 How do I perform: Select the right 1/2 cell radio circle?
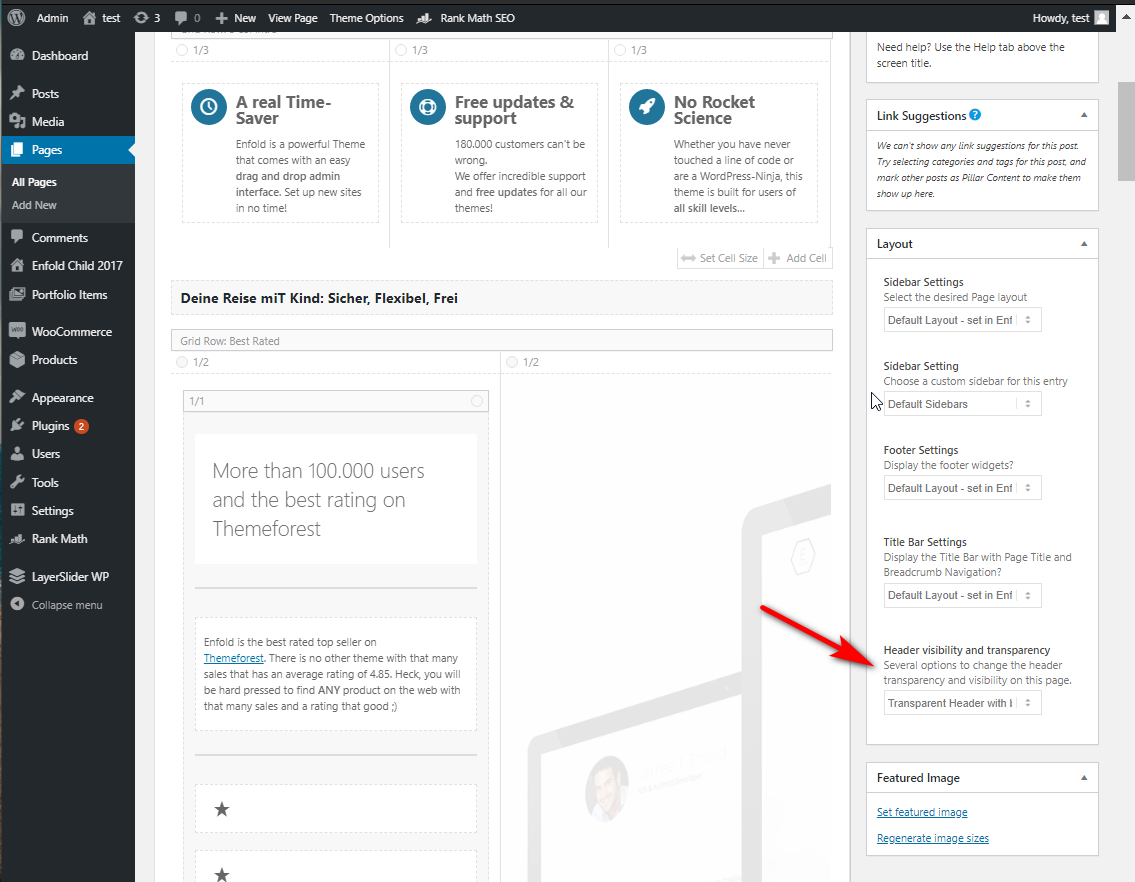pos(512,361)
